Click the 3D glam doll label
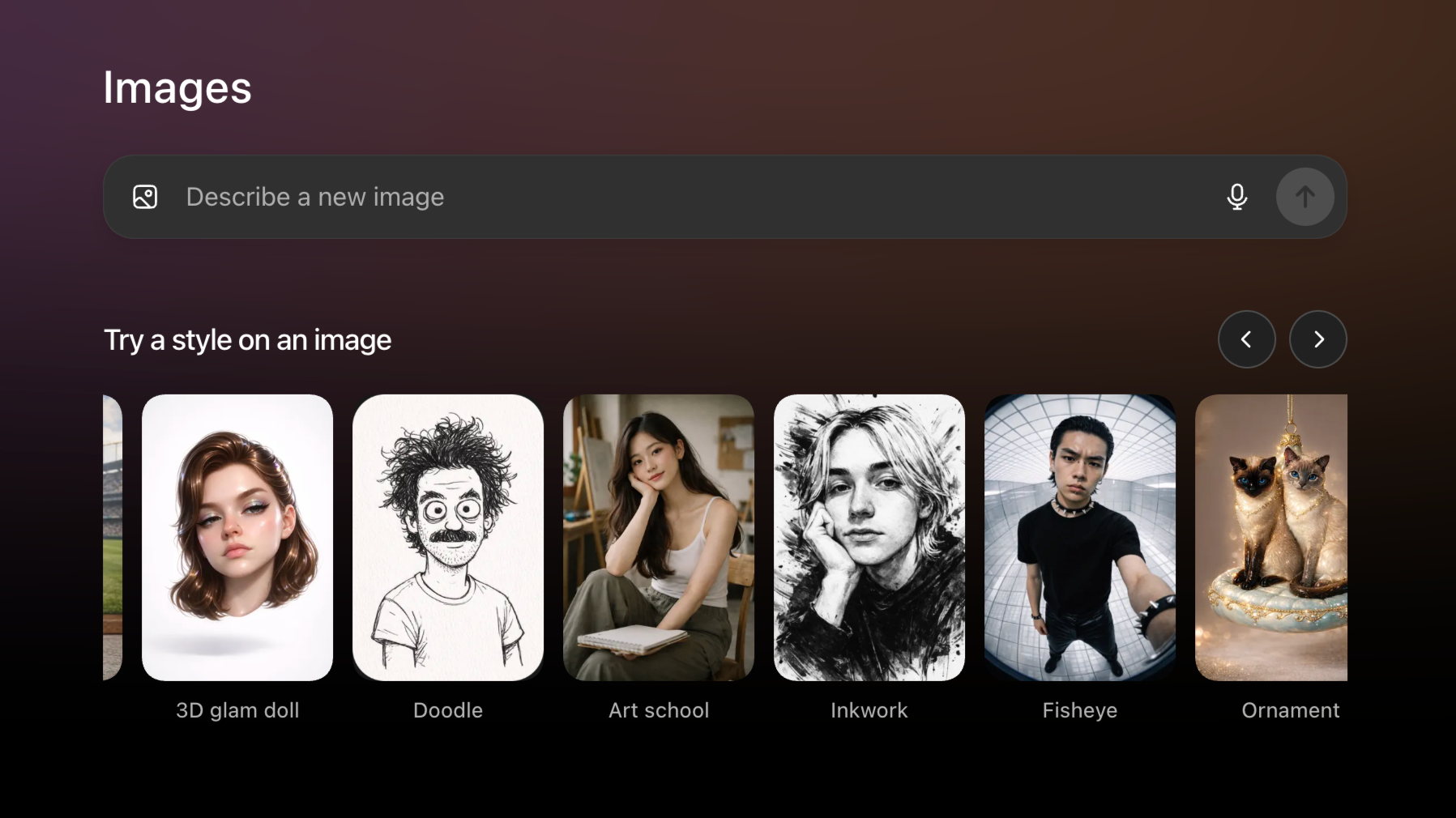Screen dimensions: 1456x818 click(237, 710)
